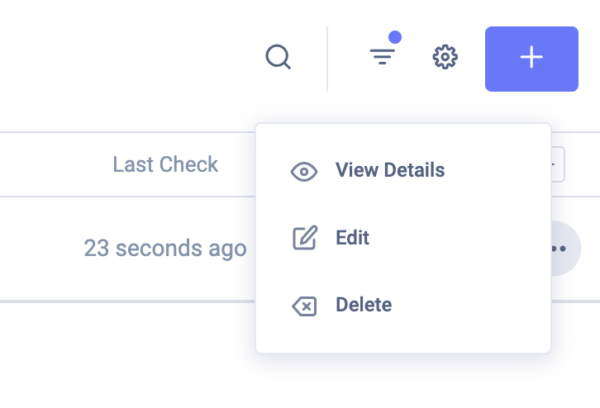The height and width of the screenshot is (408, 600).
Task: Open the settings gear icon
Action: [x=444, y=57]
